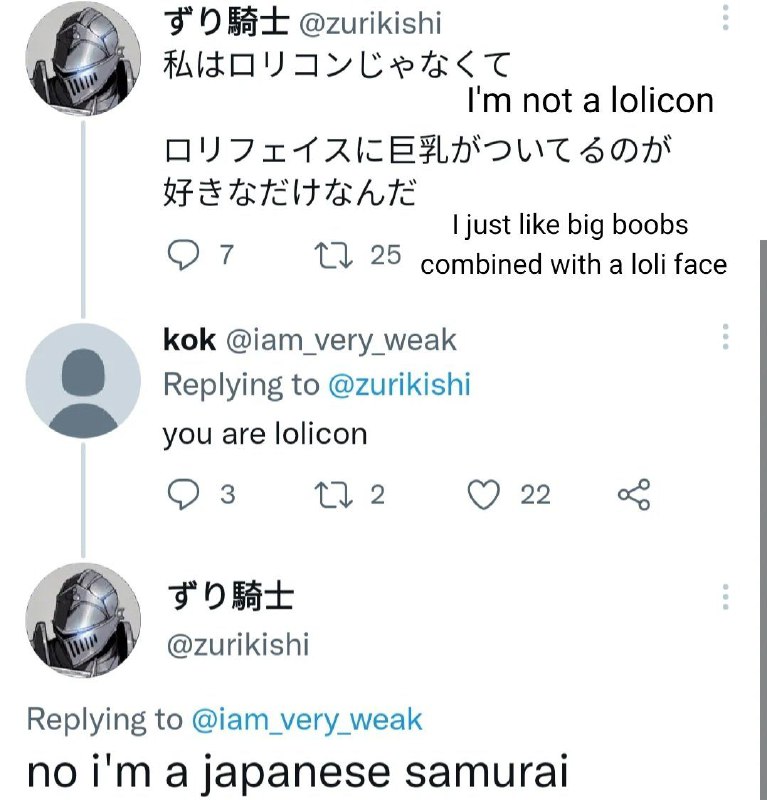Retweet kok's "you are lolicon" tweet
Image resolution: width=767 pixels, height=800 pixels.
(x=333, y=495)
